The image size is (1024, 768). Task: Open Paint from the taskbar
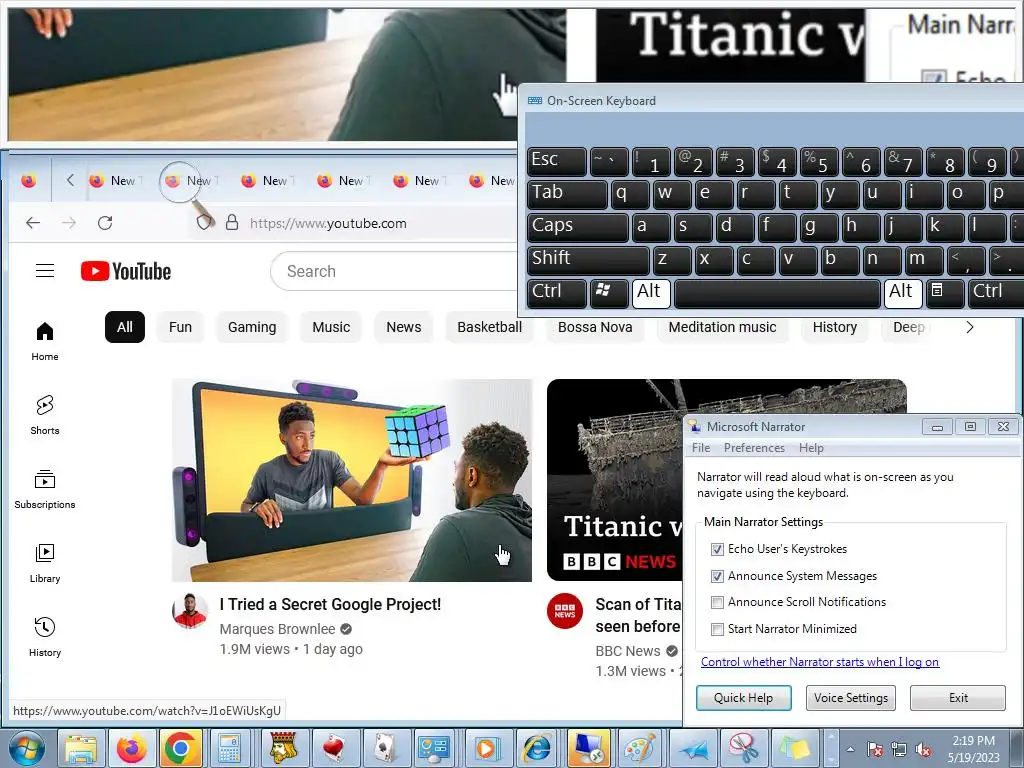tap(639, 748)
